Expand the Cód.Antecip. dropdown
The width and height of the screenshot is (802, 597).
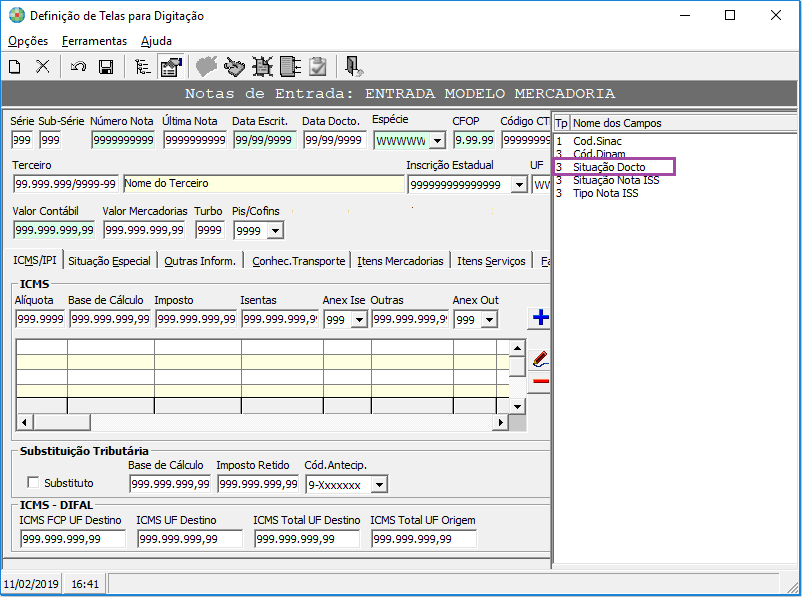coord(379,484)
